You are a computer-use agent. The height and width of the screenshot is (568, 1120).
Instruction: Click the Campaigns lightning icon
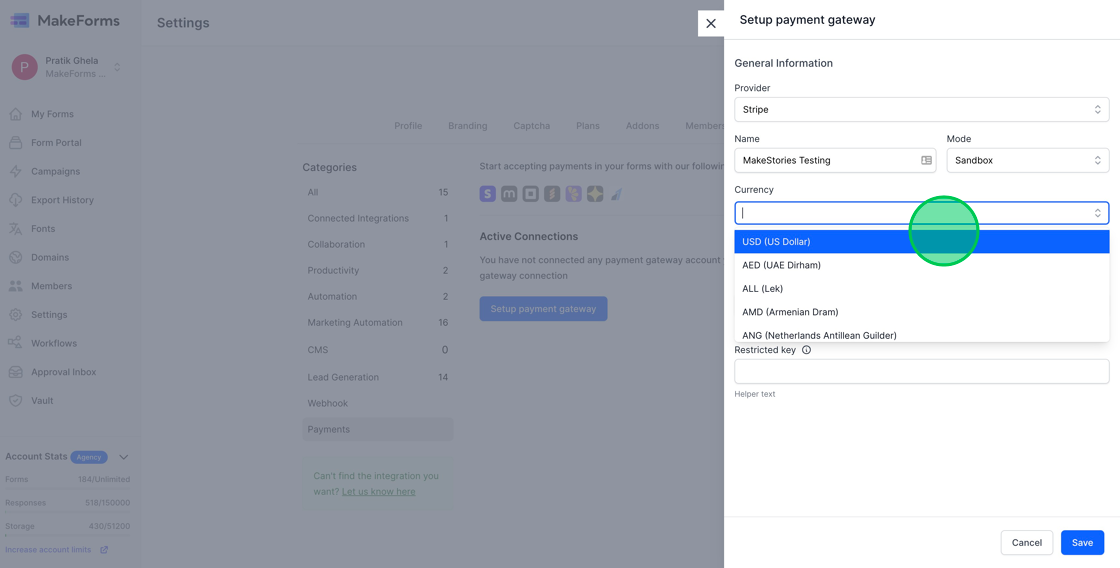pyautogui.click(x=16, y=171)
